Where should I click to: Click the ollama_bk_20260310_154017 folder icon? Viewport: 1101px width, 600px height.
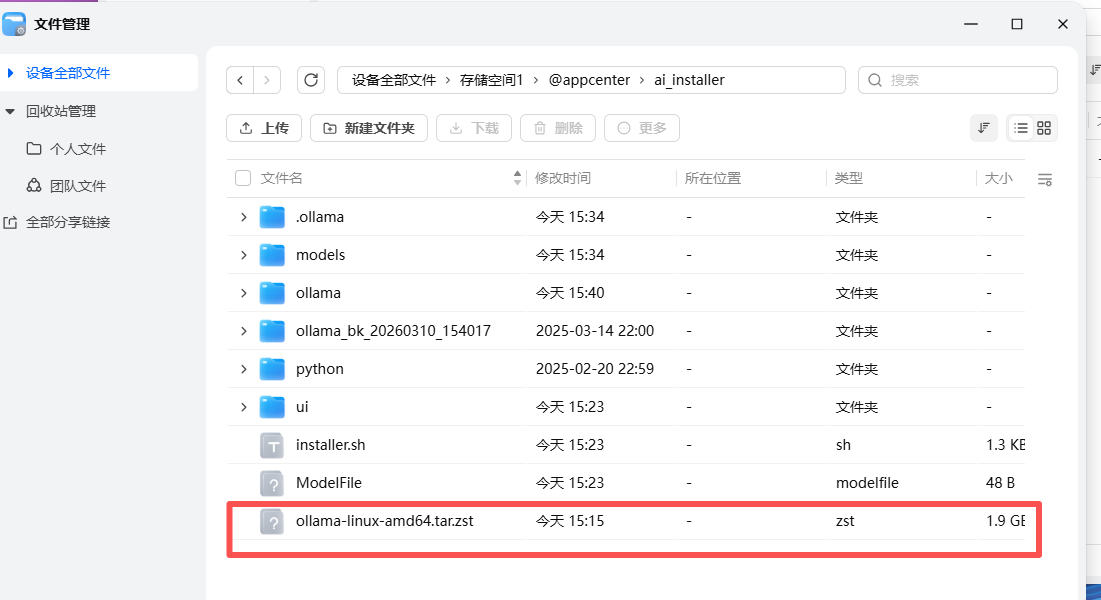pyautogui.click(x=272, y=331)
